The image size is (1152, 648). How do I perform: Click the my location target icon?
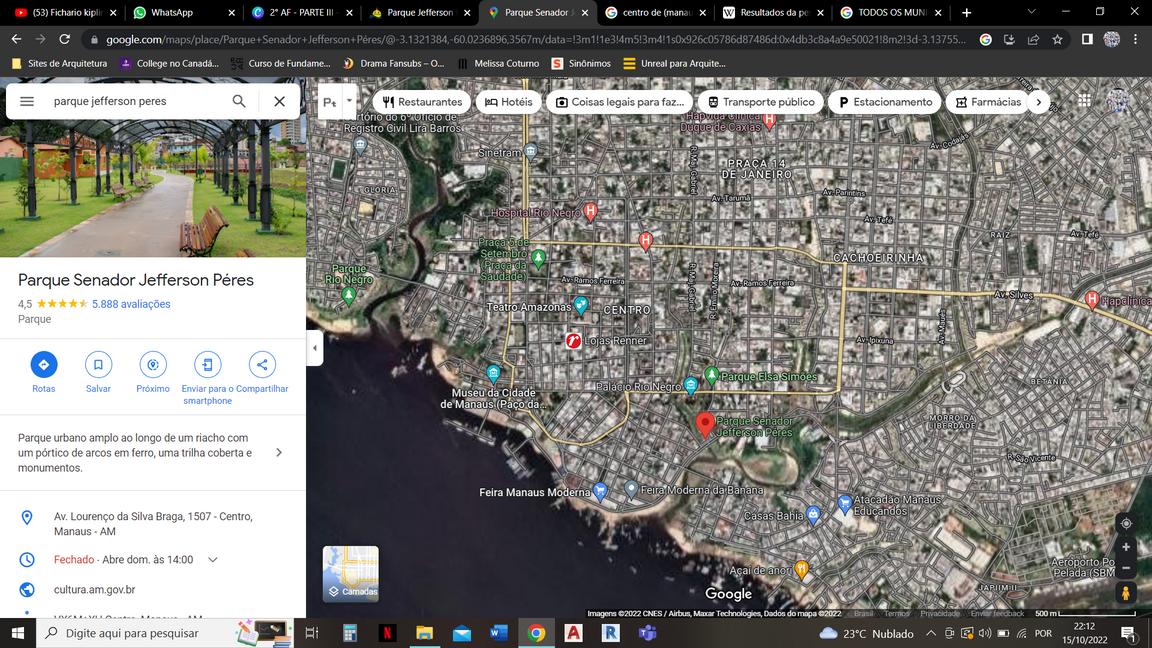coord(1126,524)
